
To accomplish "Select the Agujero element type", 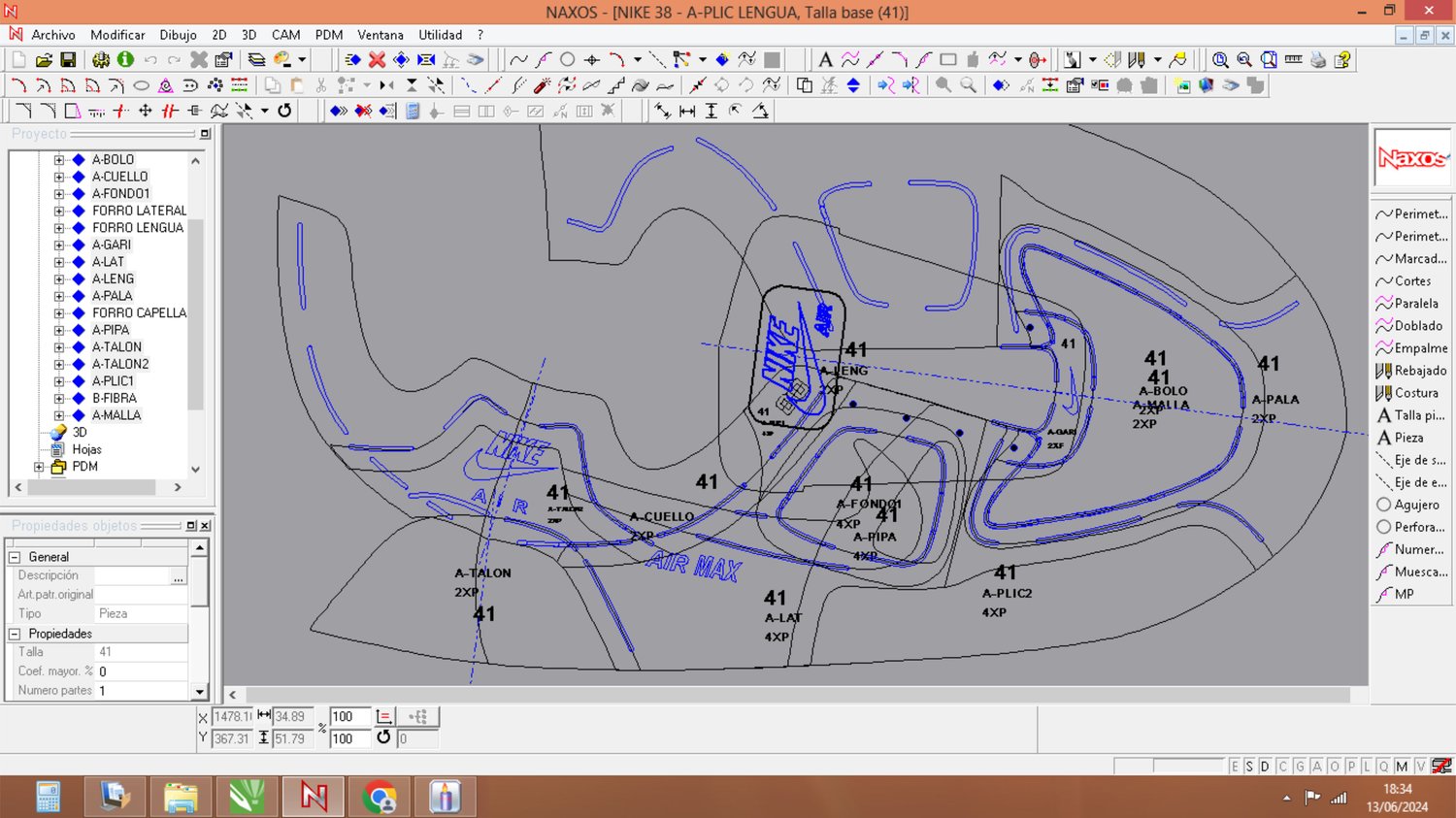I will click(x=1408, y=505).
